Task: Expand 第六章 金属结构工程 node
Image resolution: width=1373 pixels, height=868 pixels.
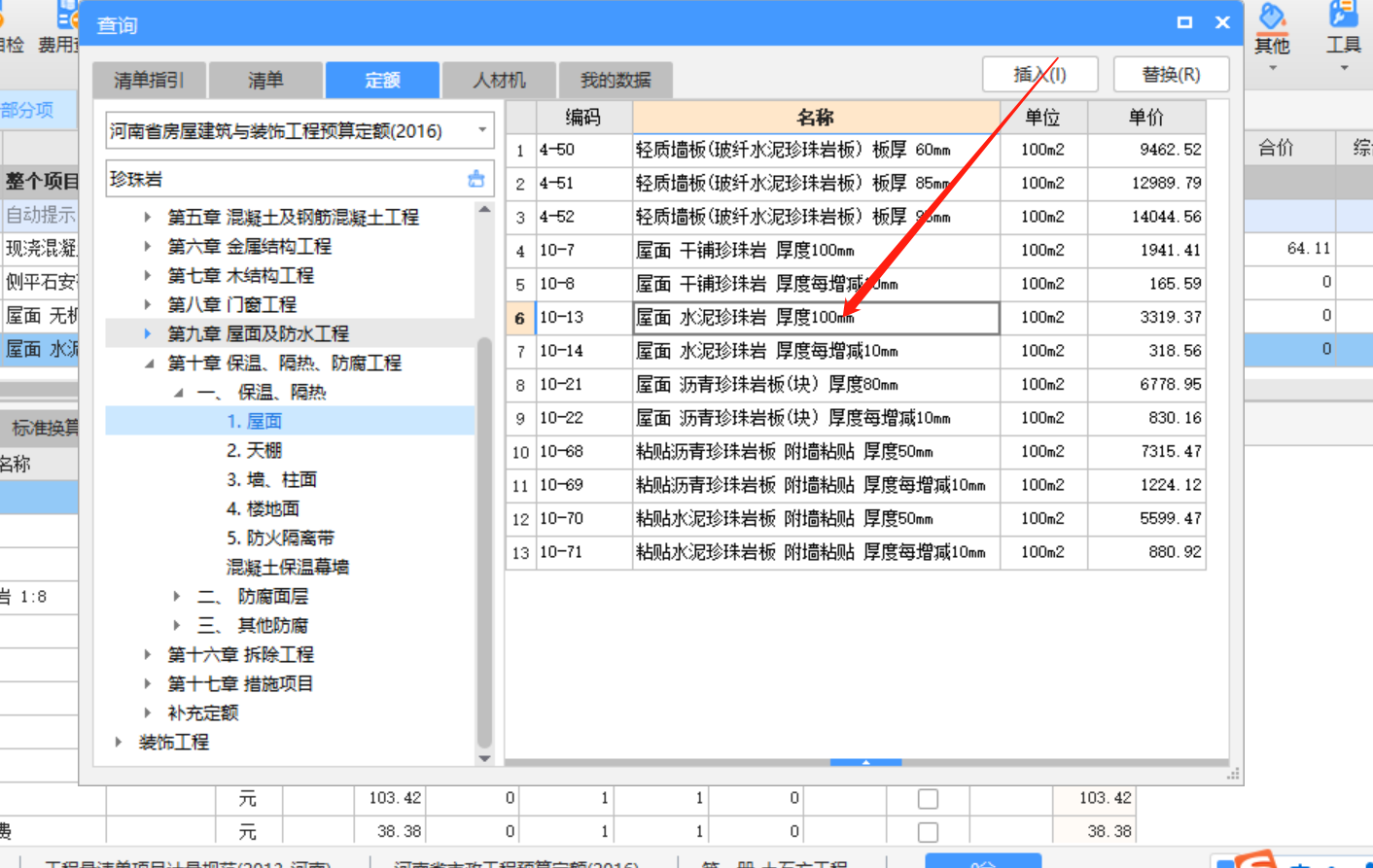Action: (x=147, y=246)
